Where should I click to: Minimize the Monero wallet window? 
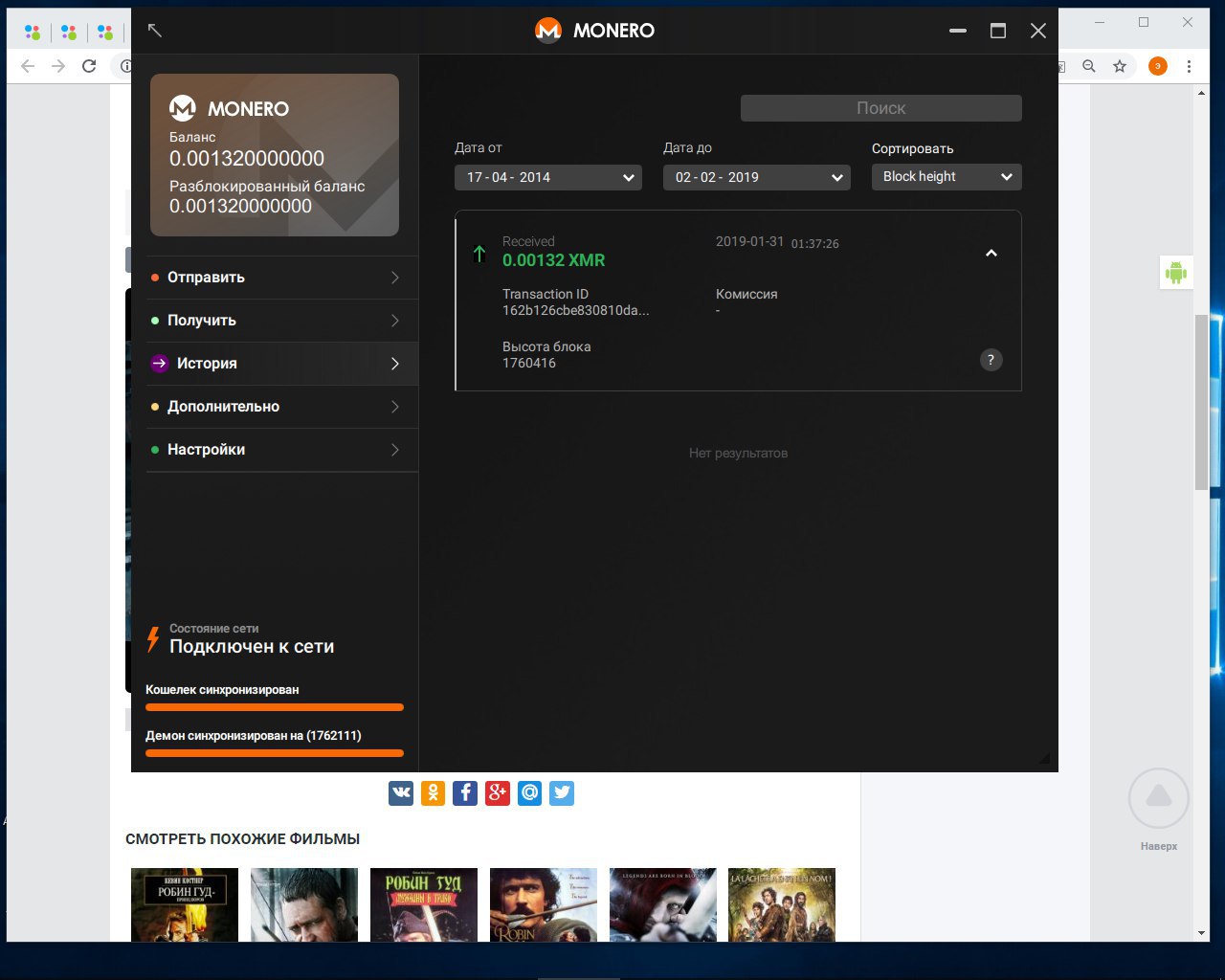tap(958, 31)
